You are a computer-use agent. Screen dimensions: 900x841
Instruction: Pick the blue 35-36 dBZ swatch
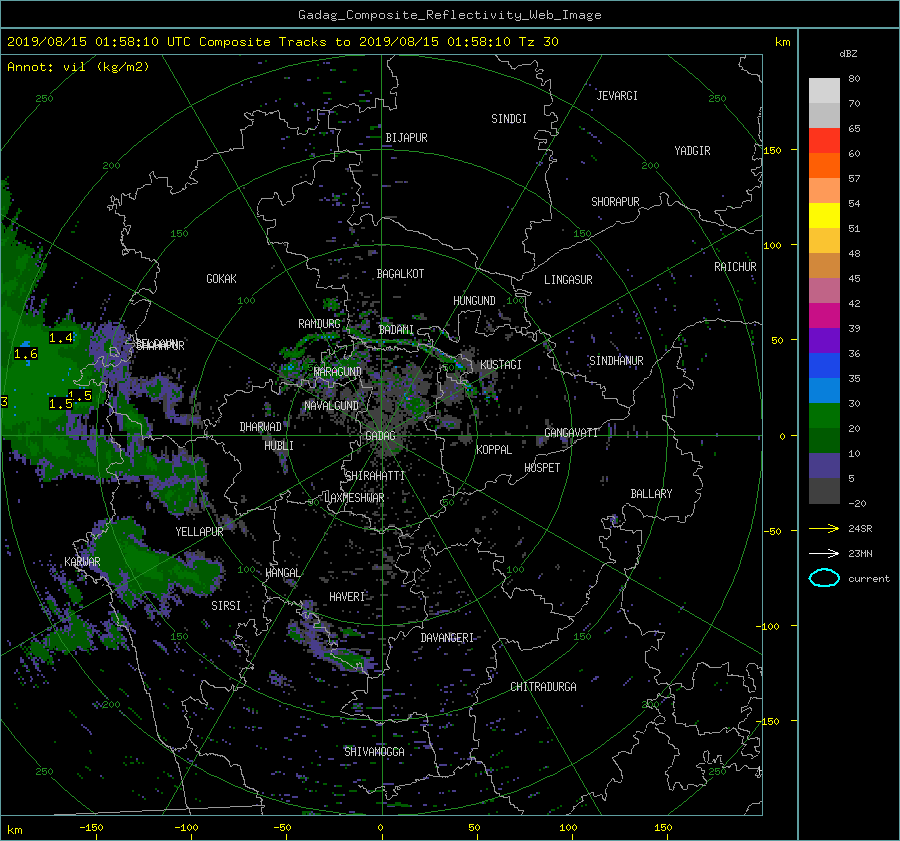tap(824, 365)
